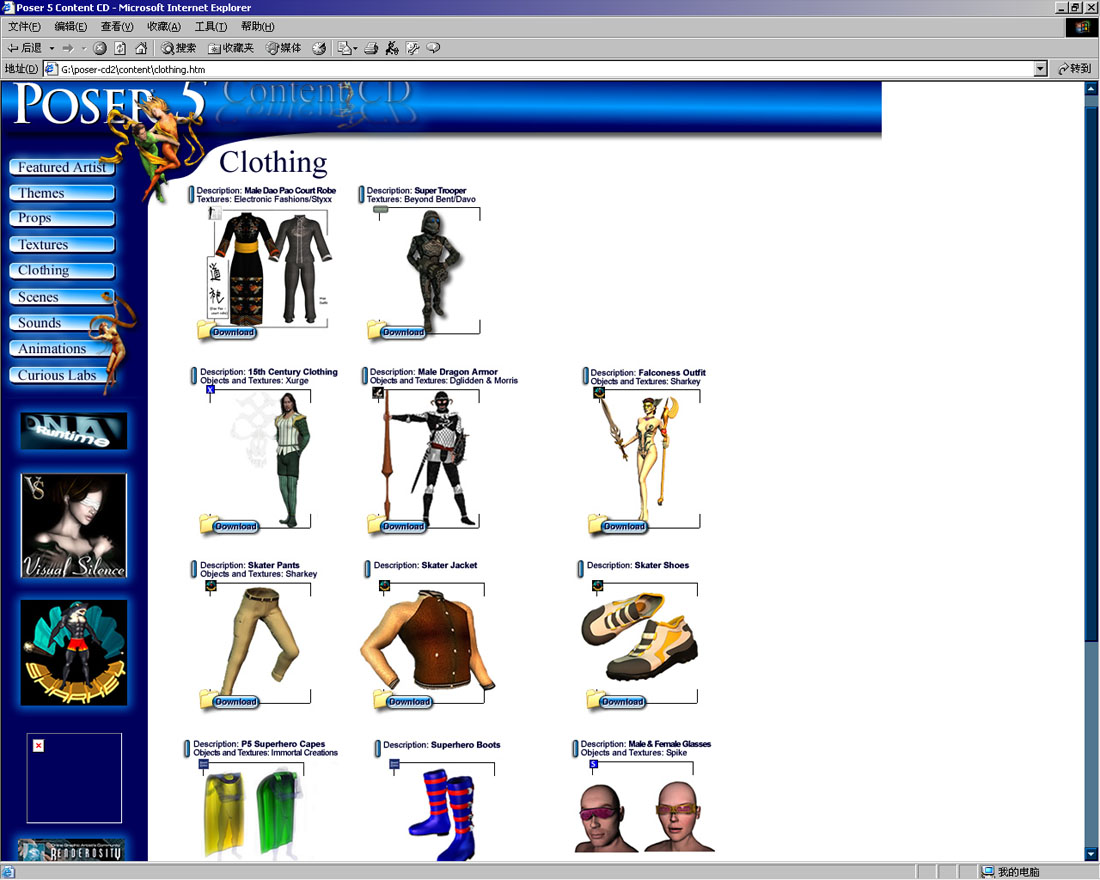Click the Stop loading toolbar icon

coord(100,48)
